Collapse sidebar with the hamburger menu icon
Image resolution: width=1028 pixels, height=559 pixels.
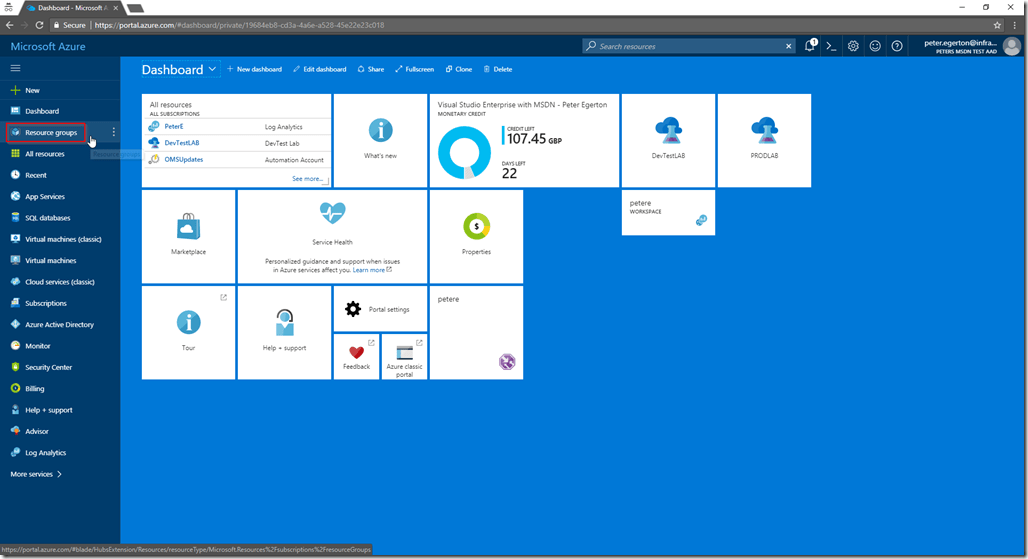tap(15, 68)
